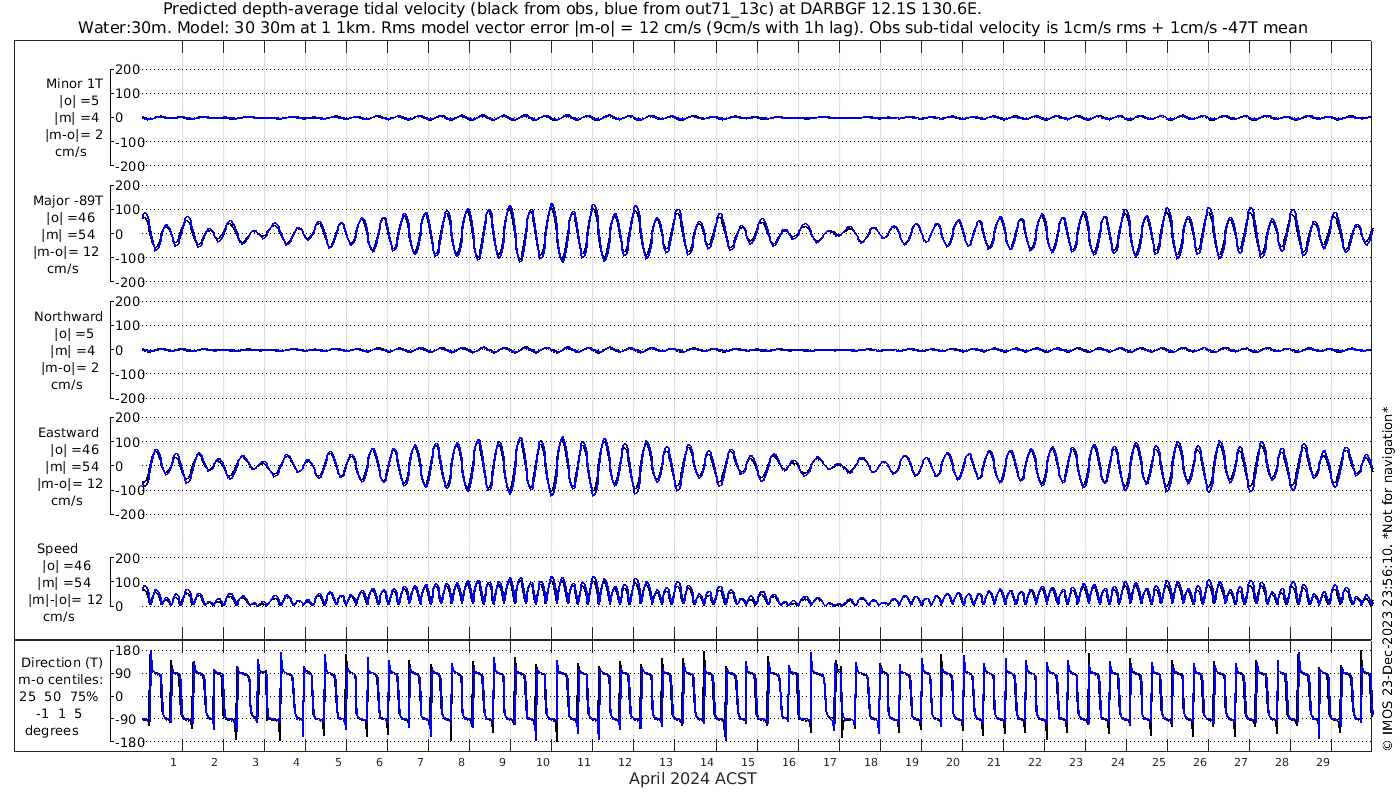The image size is (1400, 800).
Task: Click the day 25 x-axis label
Action: point(1158,762)
